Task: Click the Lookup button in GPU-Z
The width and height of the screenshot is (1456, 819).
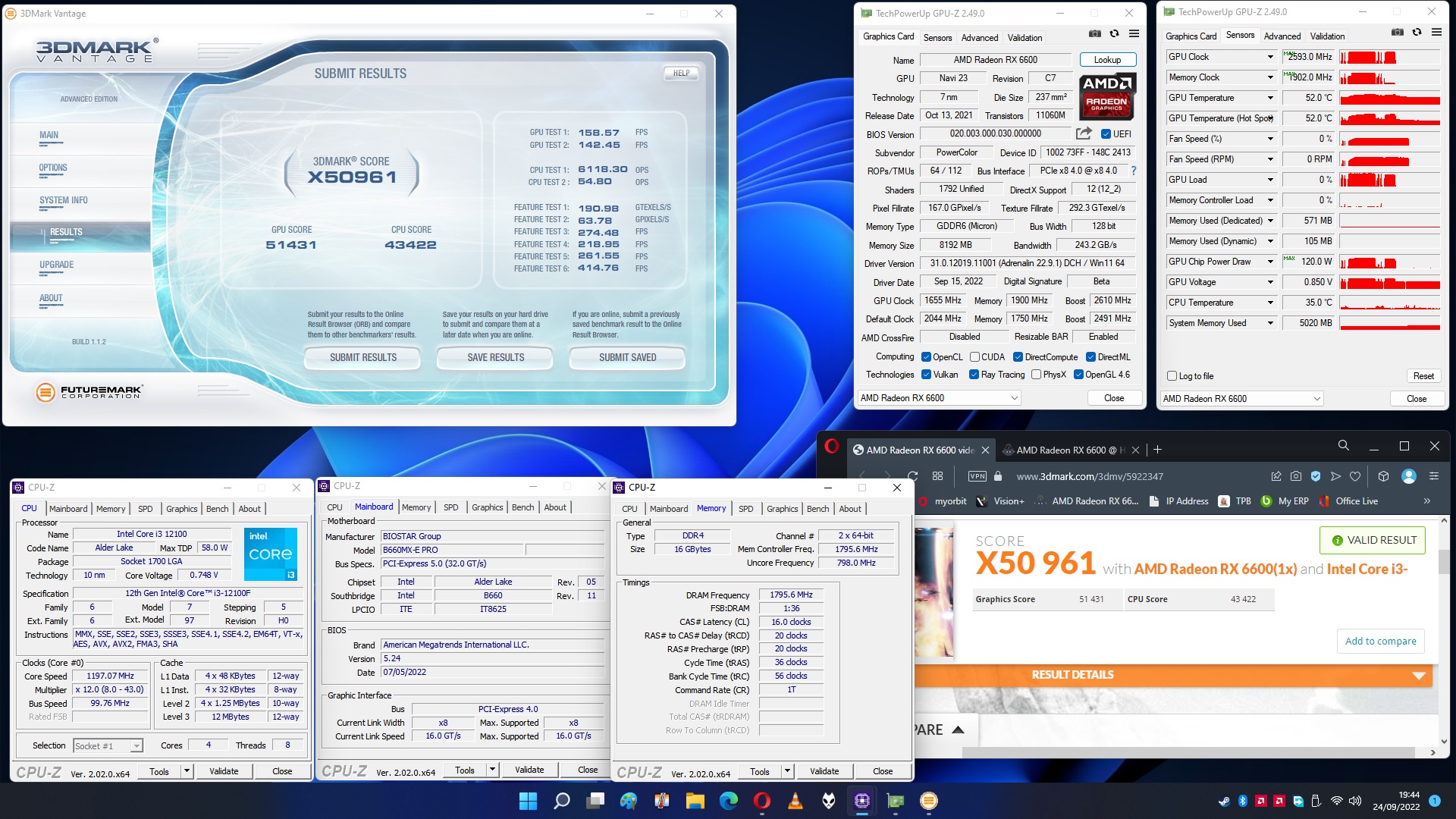Action: [x=1107, y=60]
